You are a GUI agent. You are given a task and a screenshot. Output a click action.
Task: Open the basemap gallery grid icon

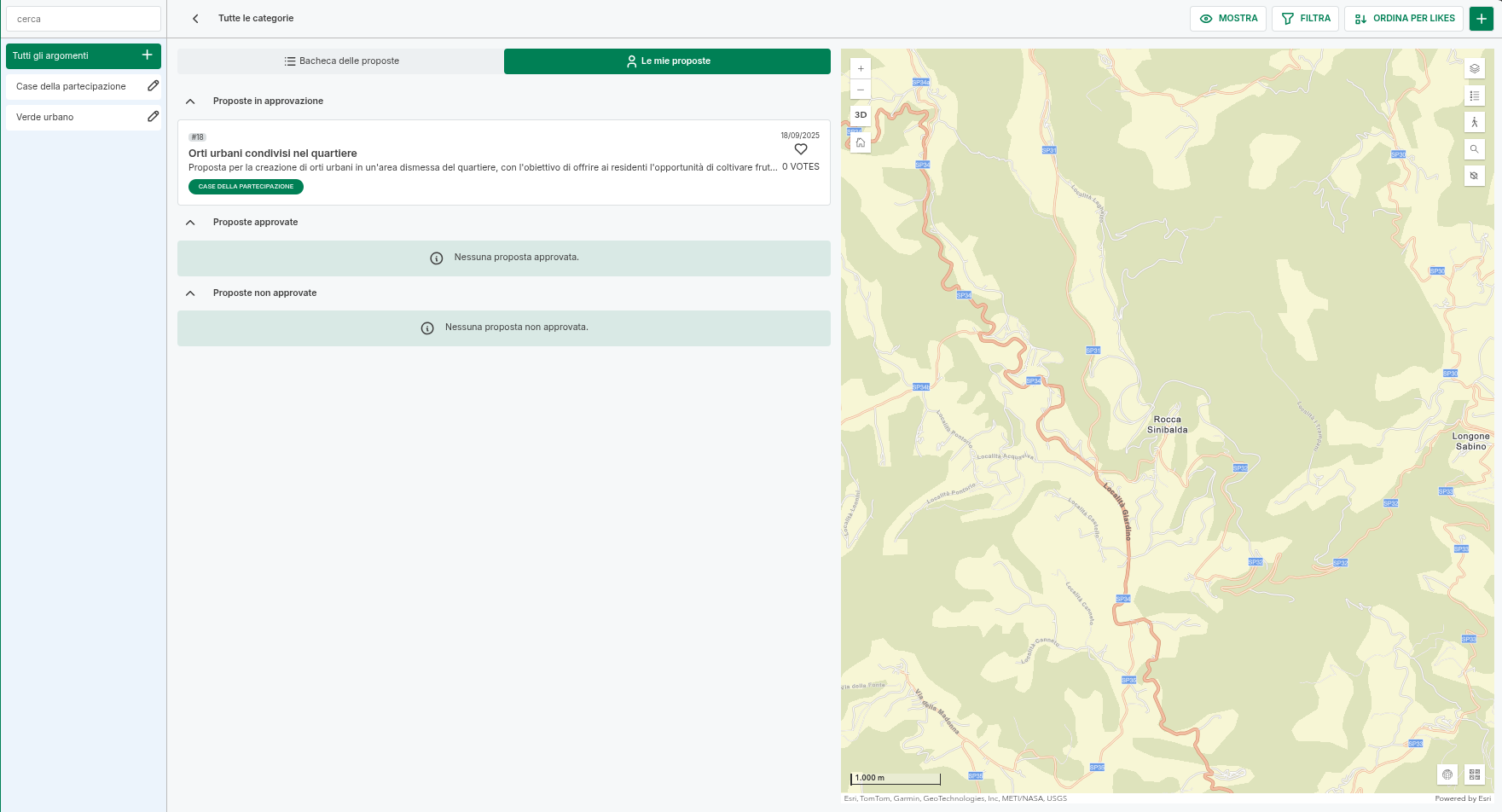pos(1474,774)
